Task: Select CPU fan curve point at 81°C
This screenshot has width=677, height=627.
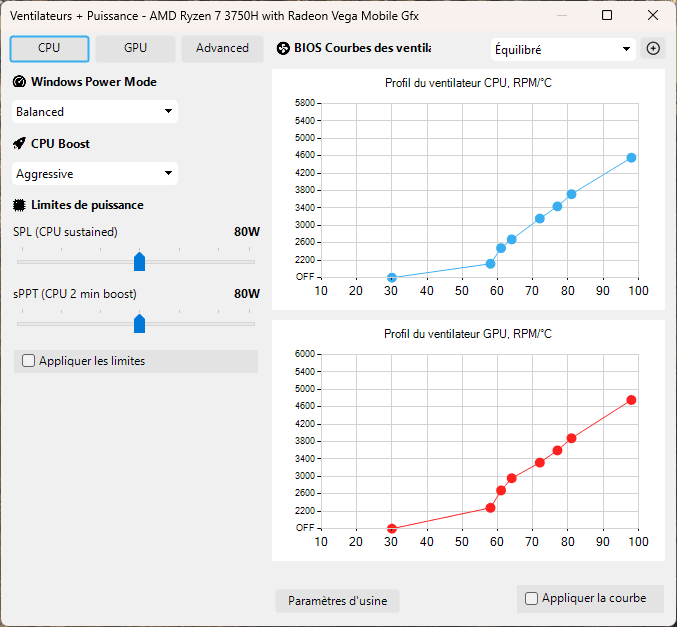Action: 571,194
